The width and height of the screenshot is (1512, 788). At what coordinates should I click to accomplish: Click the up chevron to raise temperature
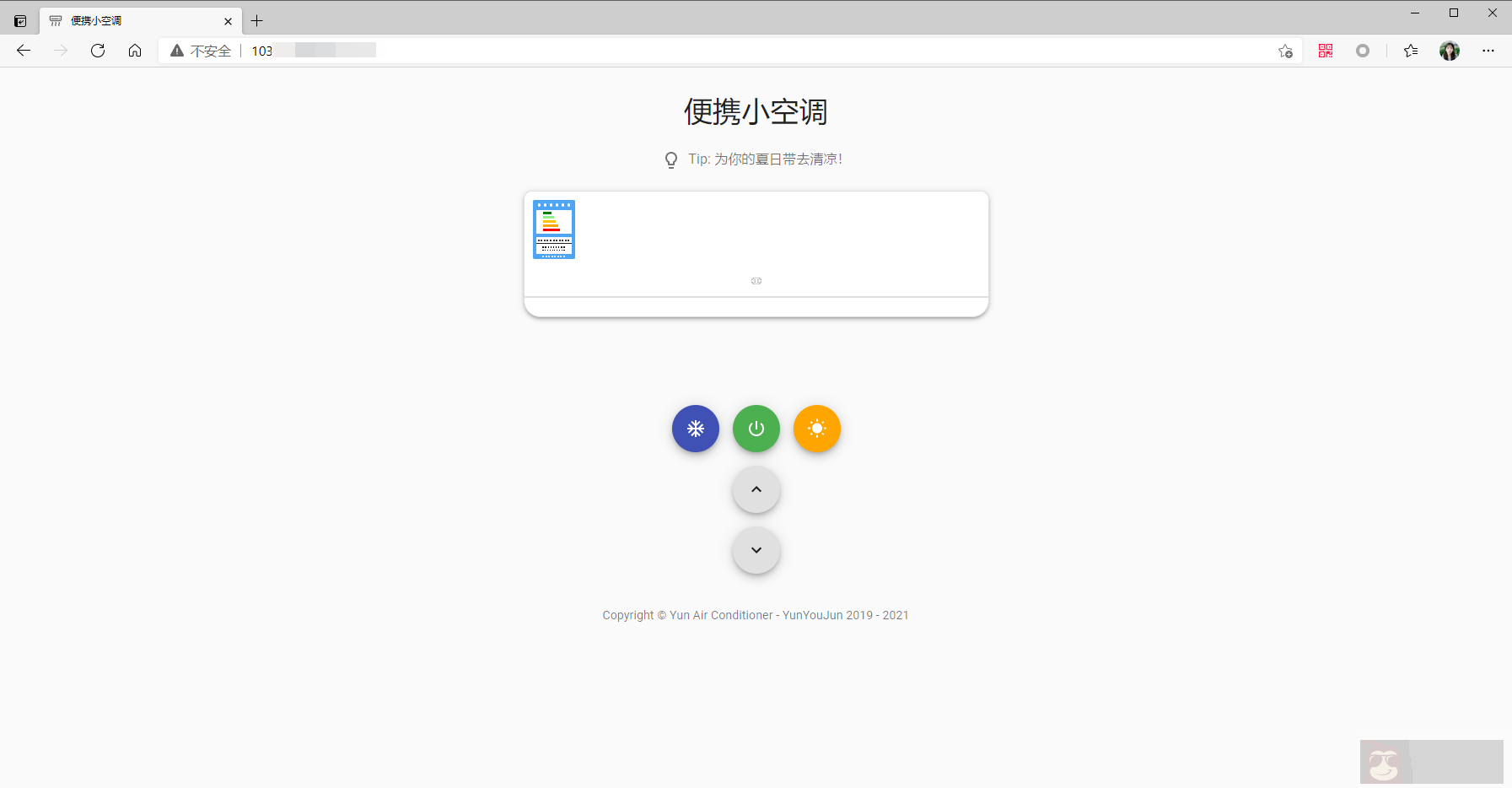756,489
